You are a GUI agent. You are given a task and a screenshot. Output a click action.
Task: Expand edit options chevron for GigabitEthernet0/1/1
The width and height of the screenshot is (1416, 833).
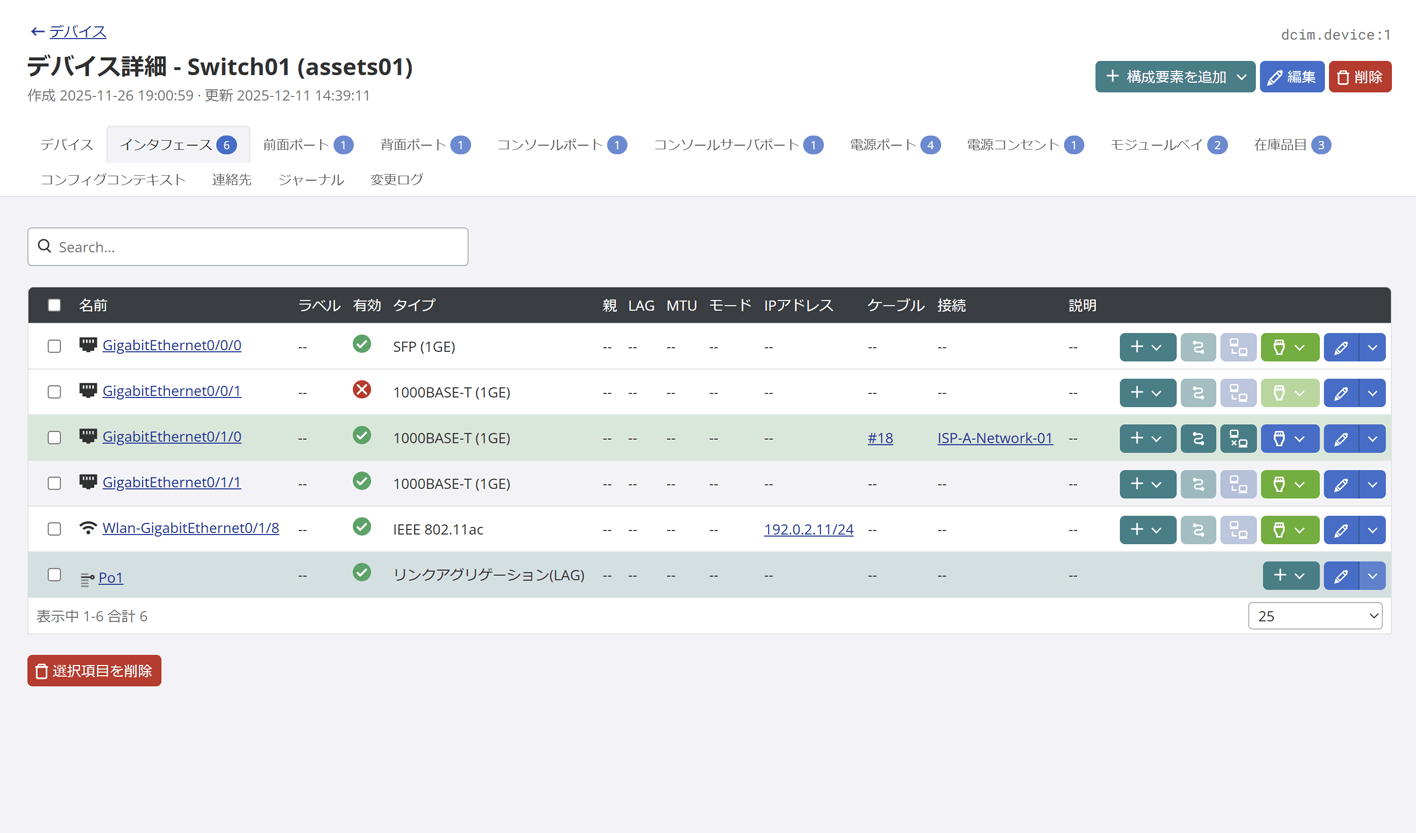point(1372,484)
